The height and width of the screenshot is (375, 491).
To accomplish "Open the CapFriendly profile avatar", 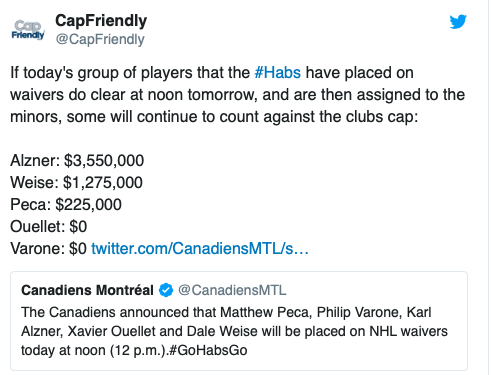I will tap(28, 30).
